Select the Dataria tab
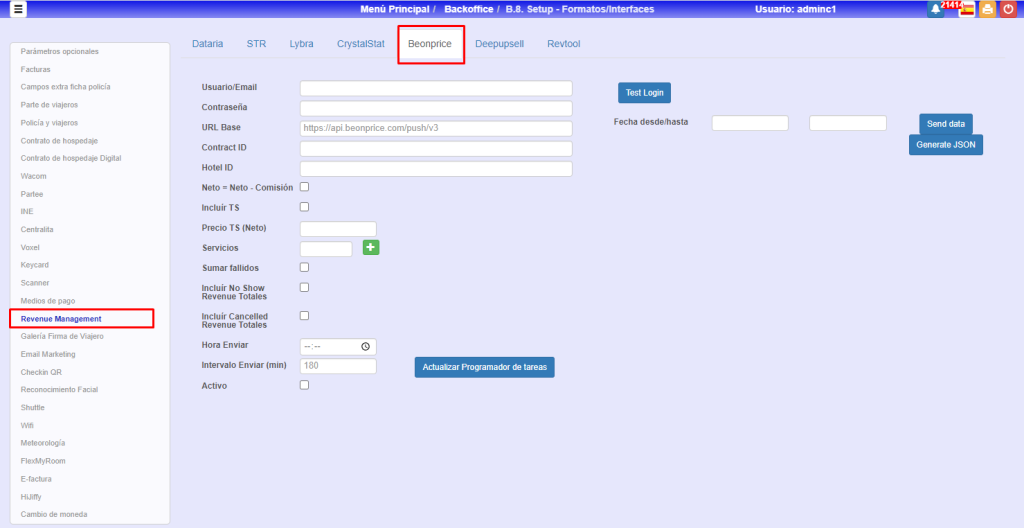The width and height of the screenshot is (1024, 528). [208, 45]
